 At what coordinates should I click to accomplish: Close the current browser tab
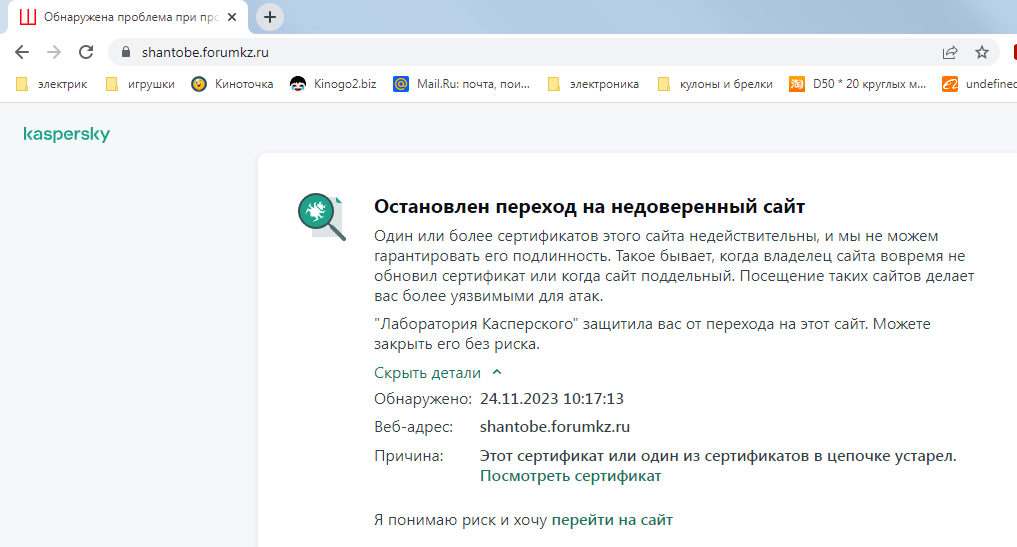click(232, 17)
